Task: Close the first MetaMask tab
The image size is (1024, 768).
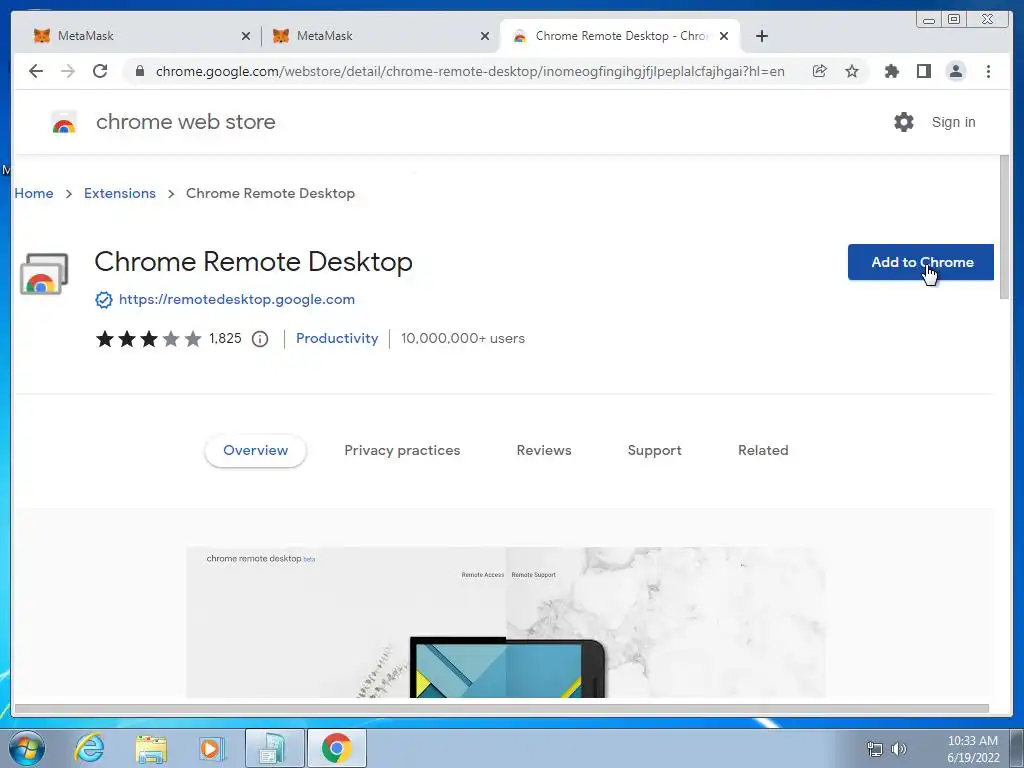Action: [246, 37]
